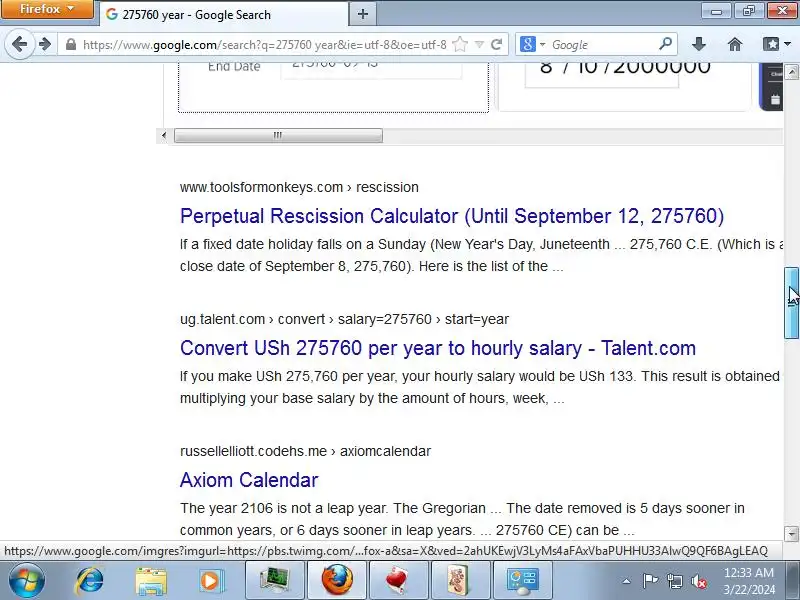
Task: Click the '8 / 10 / 2000000' date text
Action: coord(625,67)
